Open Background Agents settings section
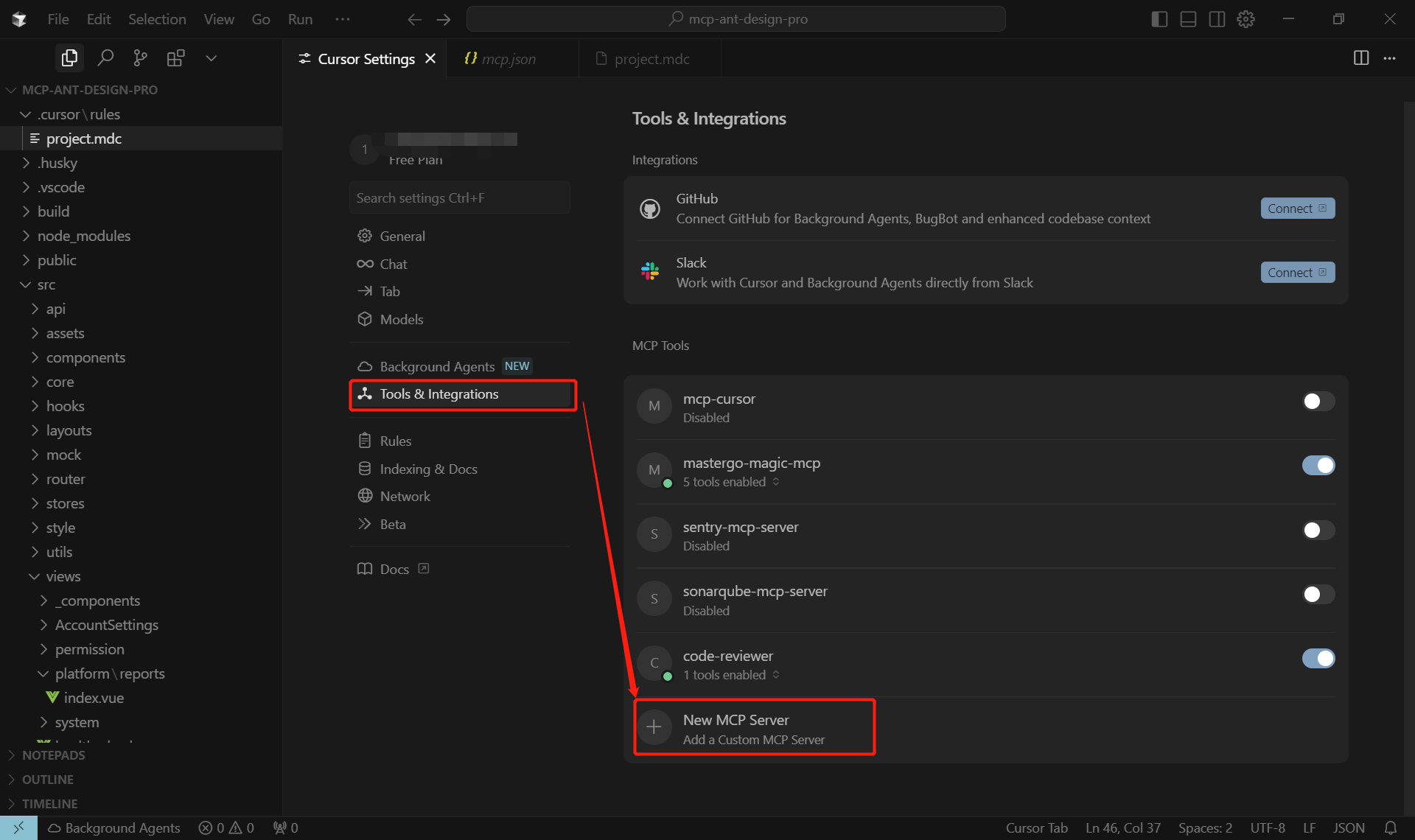This screenshot has width=1415, height=840. 460,366
